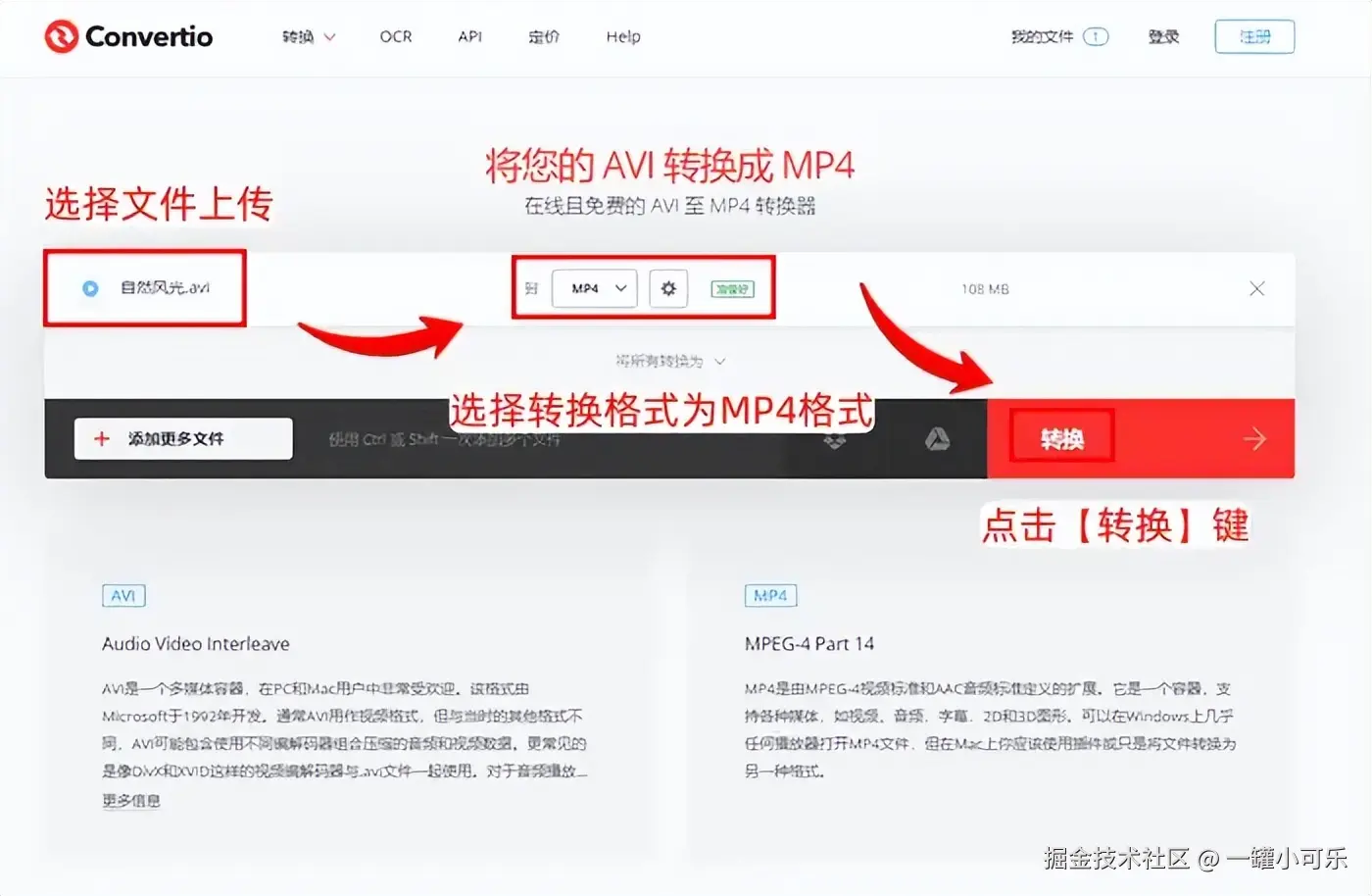Click the arrow on convert button
The image size is (1372, 896).
tap(1254, 439)
